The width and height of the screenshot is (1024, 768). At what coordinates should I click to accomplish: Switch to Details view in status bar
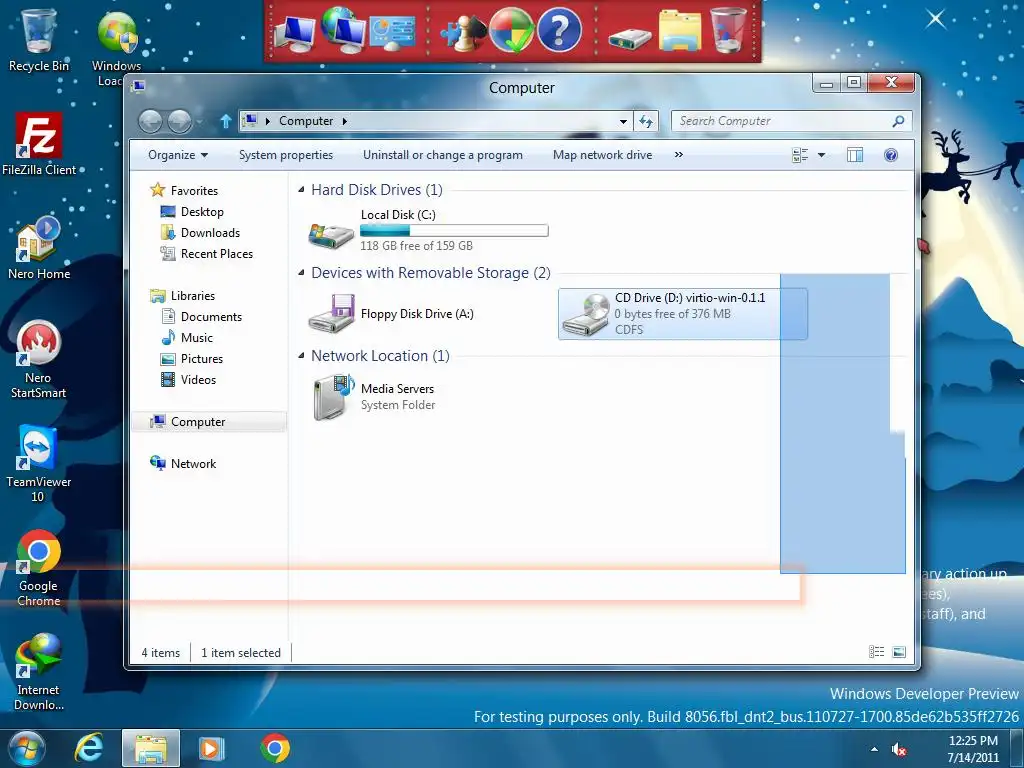pyautogui.click(x=876, y=651)
